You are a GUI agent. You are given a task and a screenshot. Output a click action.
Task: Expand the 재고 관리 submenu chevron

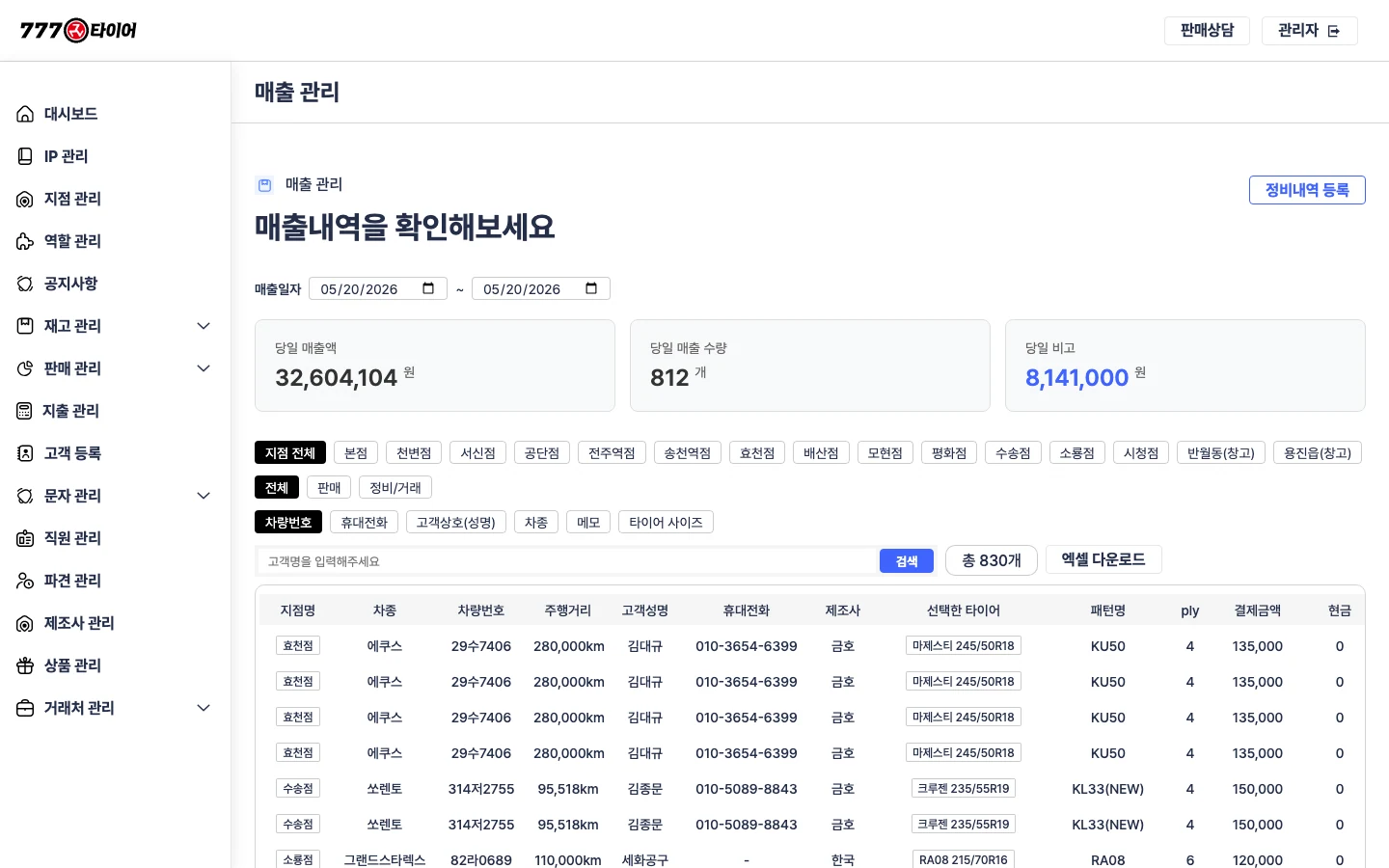204,326
